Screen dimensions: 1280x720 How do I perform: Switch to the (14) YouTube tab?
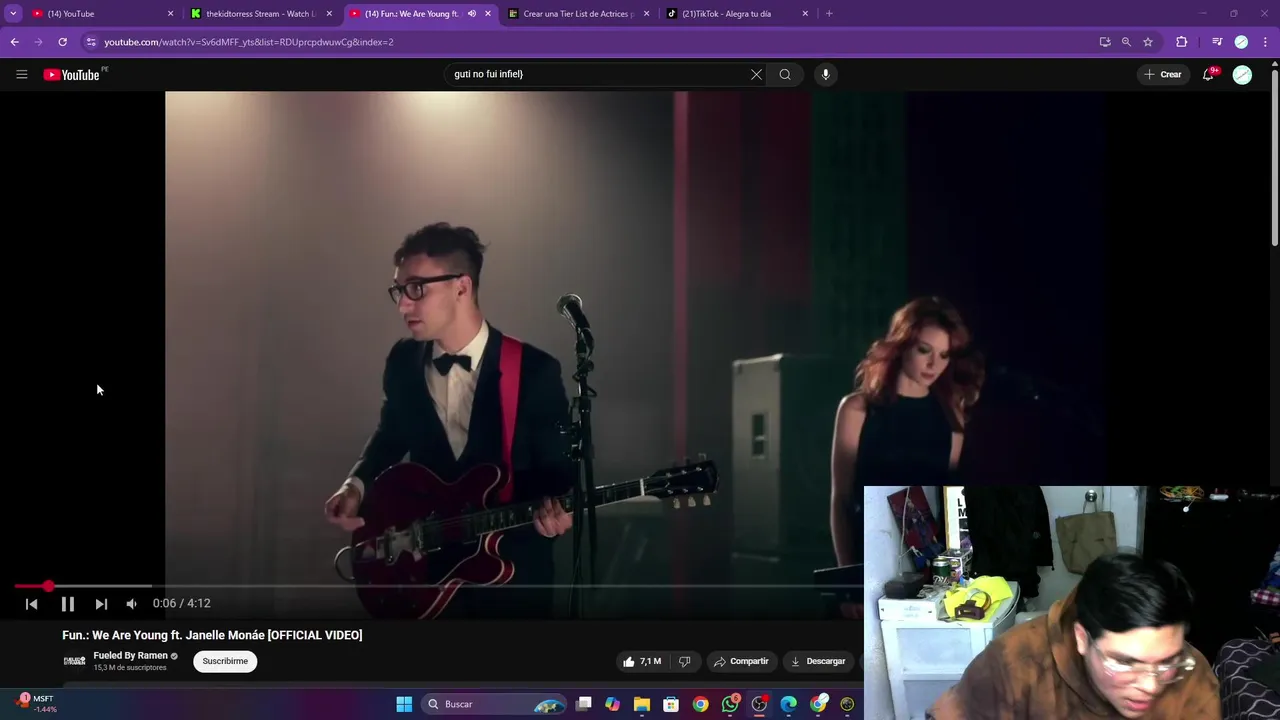95,14
